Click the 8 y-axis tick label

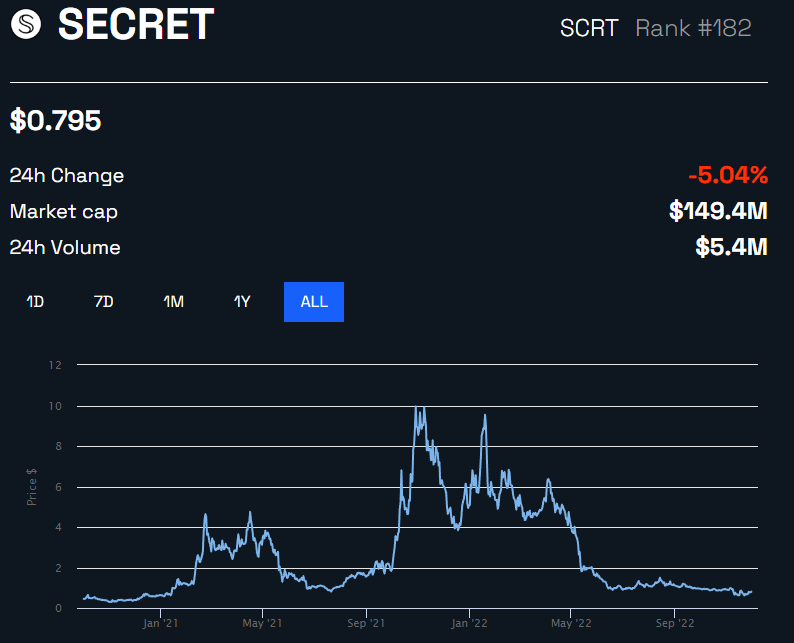[x=59, y=446]
